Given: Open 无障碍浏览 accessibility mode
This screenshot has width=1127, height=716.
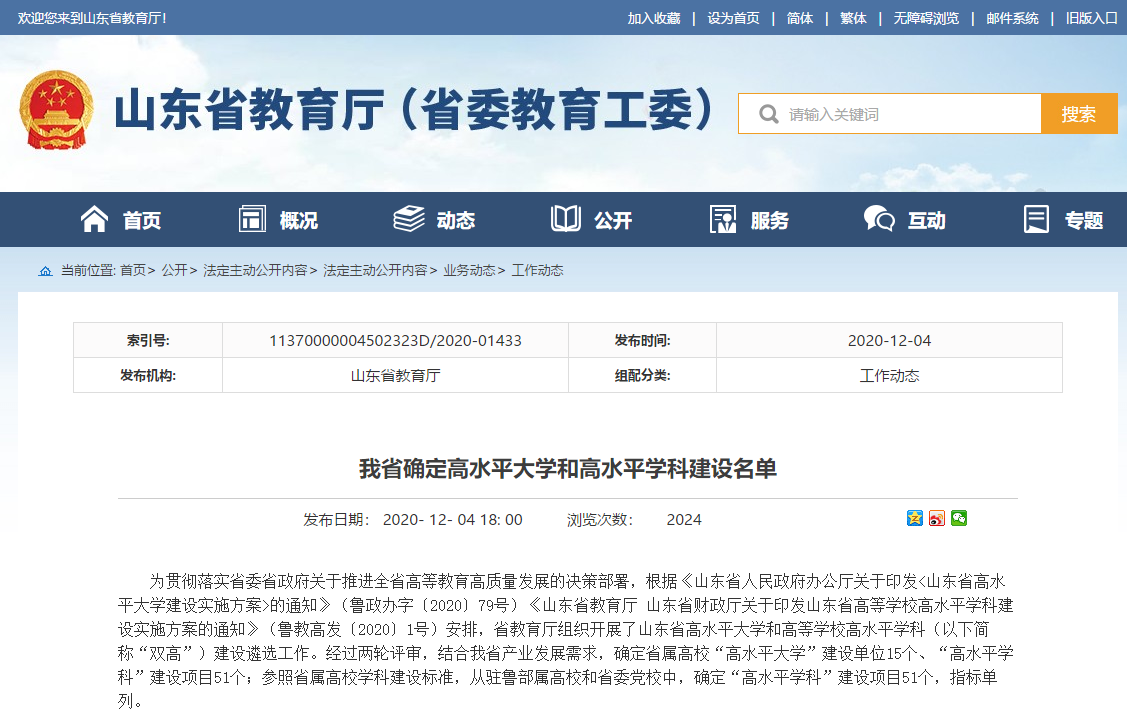Looking at the screenshot, I should pyautogui.click(x=926, y=18).
